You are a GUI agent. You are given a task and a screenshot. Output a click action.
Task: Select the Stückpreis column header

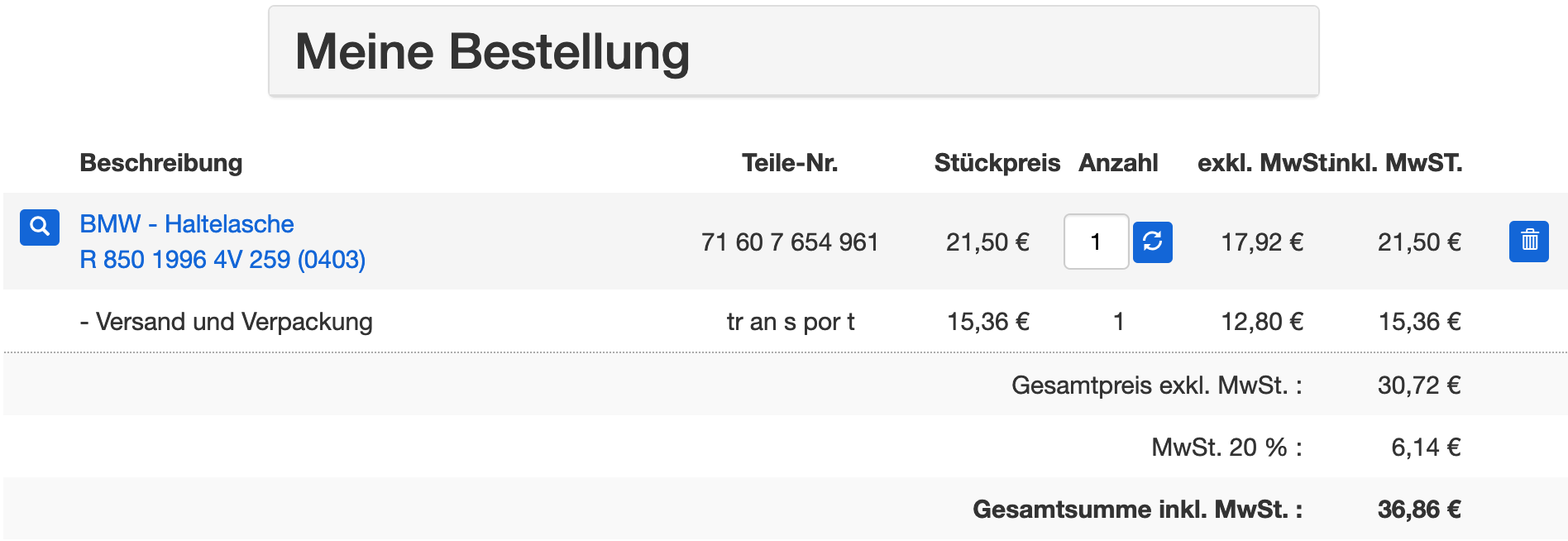tap(997, 163)
